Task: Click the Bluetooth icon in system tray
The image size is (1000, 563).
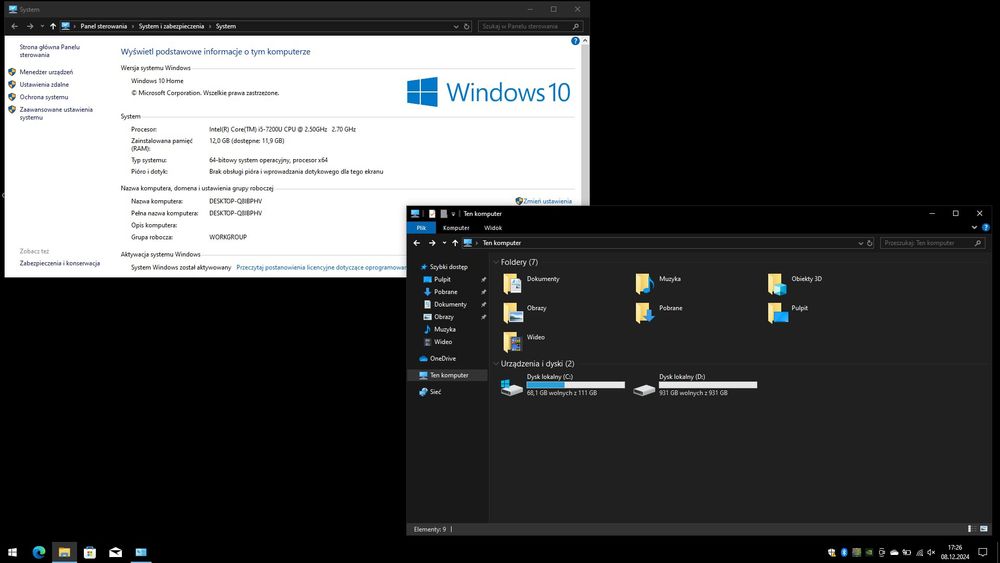Action: tap(844, 551)
